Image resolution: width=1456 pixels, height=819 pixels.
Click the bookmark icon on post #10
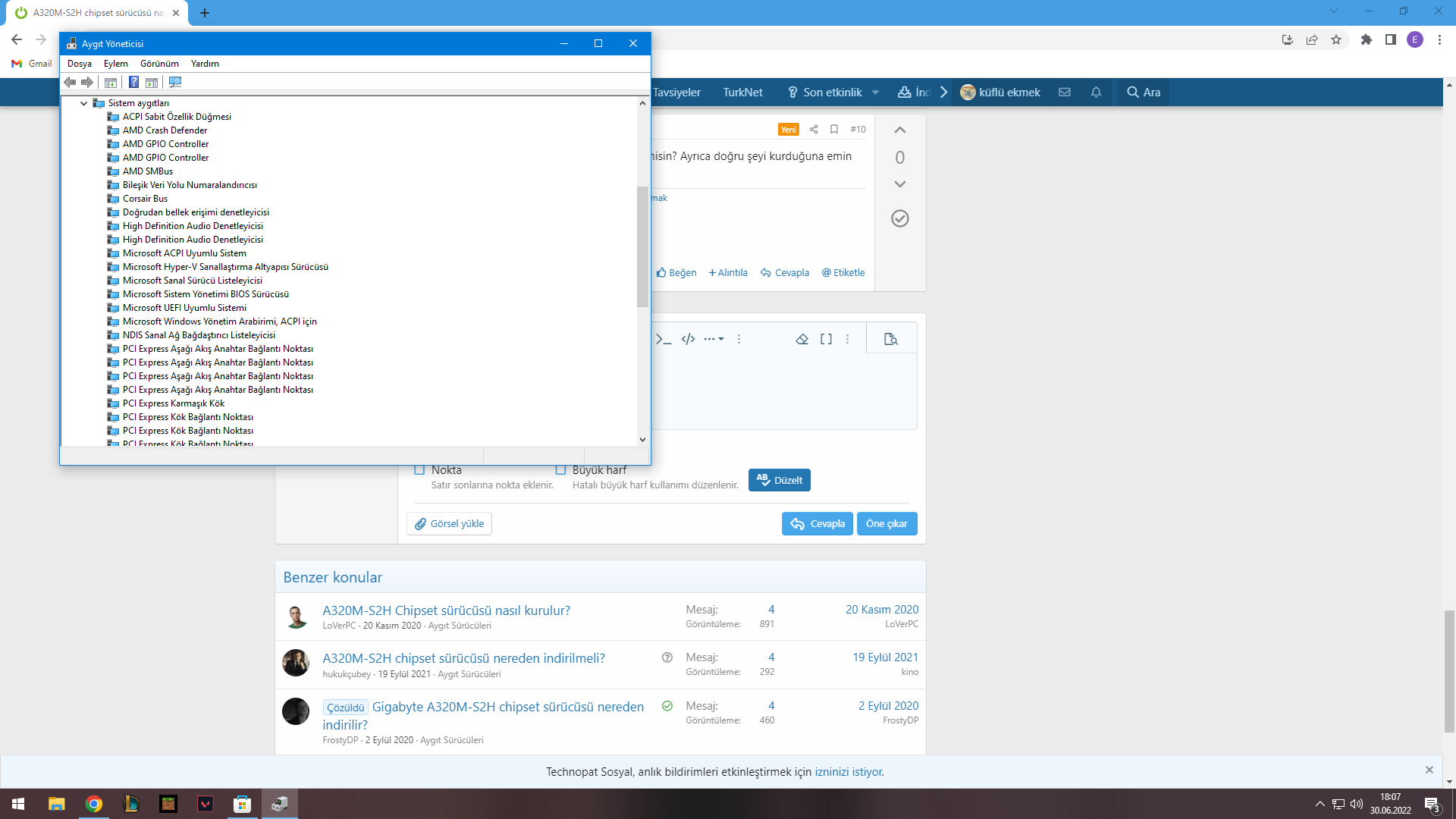pyautogui.click(x=834, y=129)
